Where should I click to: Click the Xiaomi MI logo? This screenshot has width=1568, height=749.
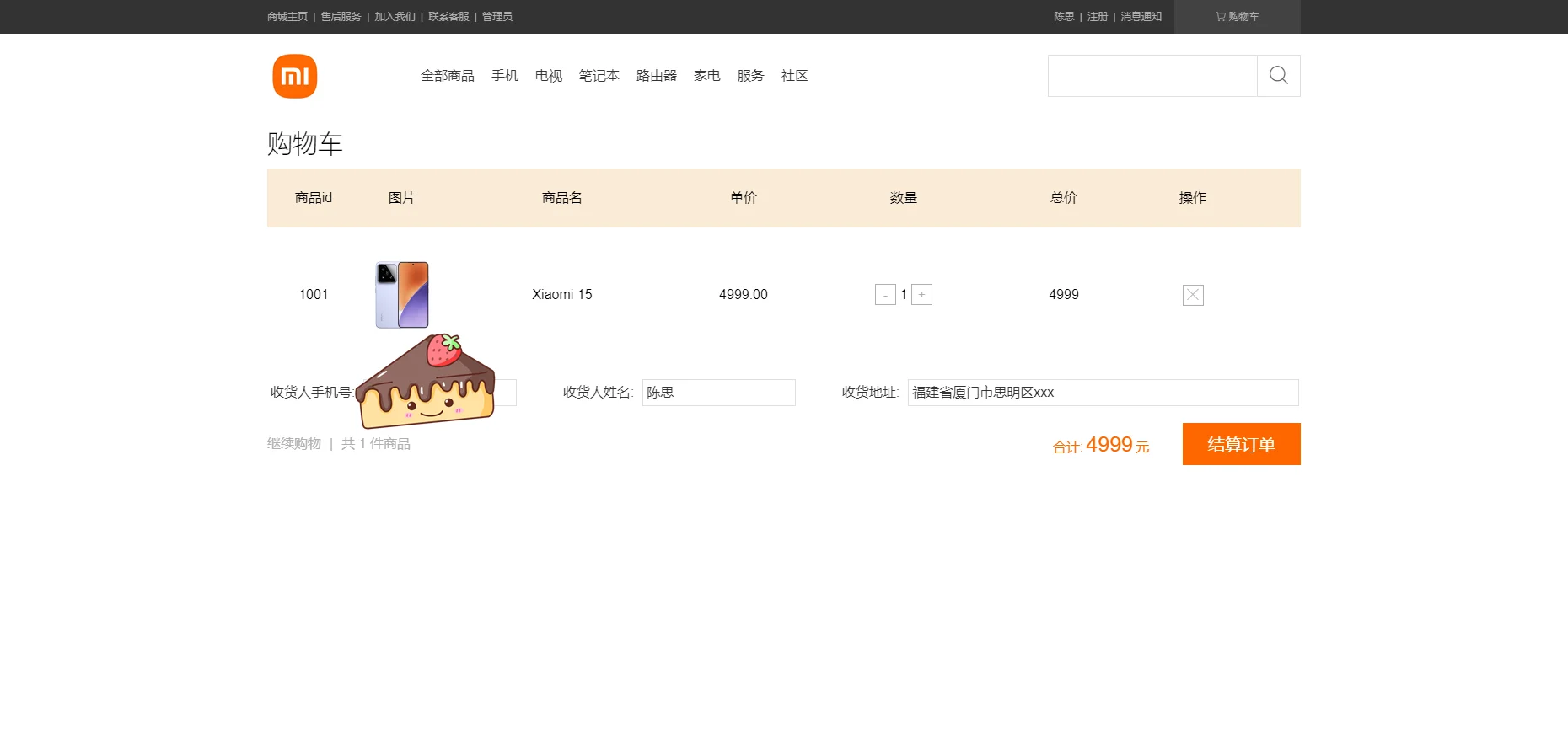point(295,77)
